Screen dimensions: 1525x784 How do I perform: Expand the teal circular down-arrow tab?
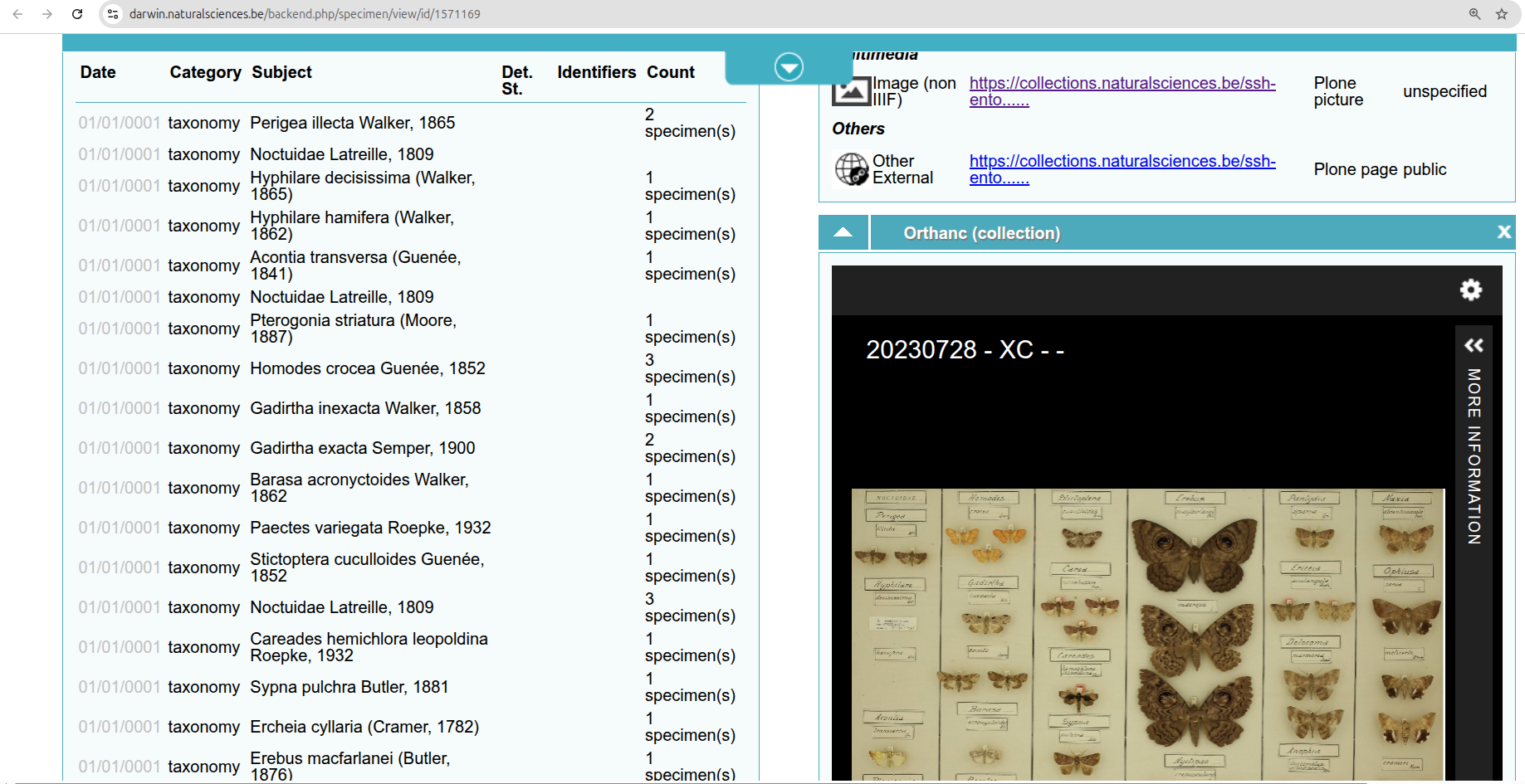[x=789, y=66]
